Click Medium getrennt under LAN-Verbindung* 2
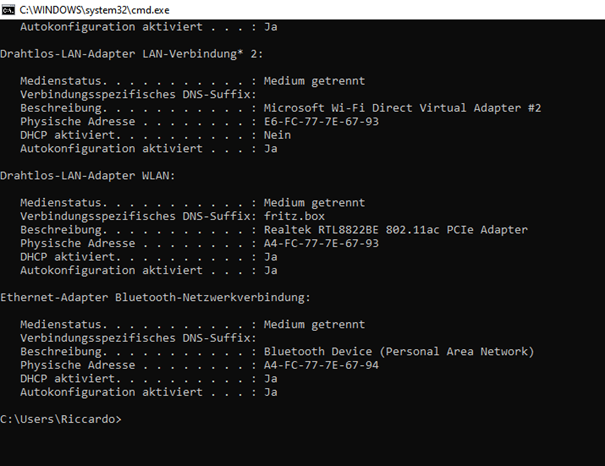 coord(314,81)
